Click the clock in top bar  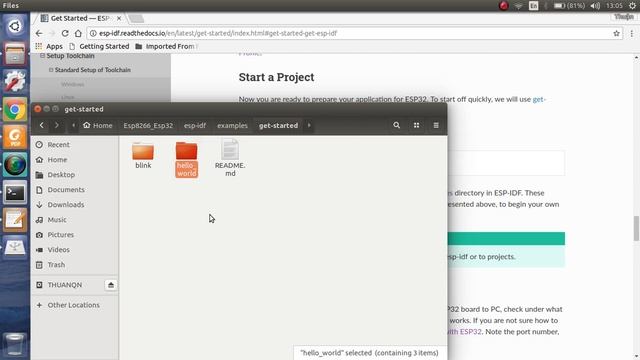pyautogui.click(x=614, y=6)
